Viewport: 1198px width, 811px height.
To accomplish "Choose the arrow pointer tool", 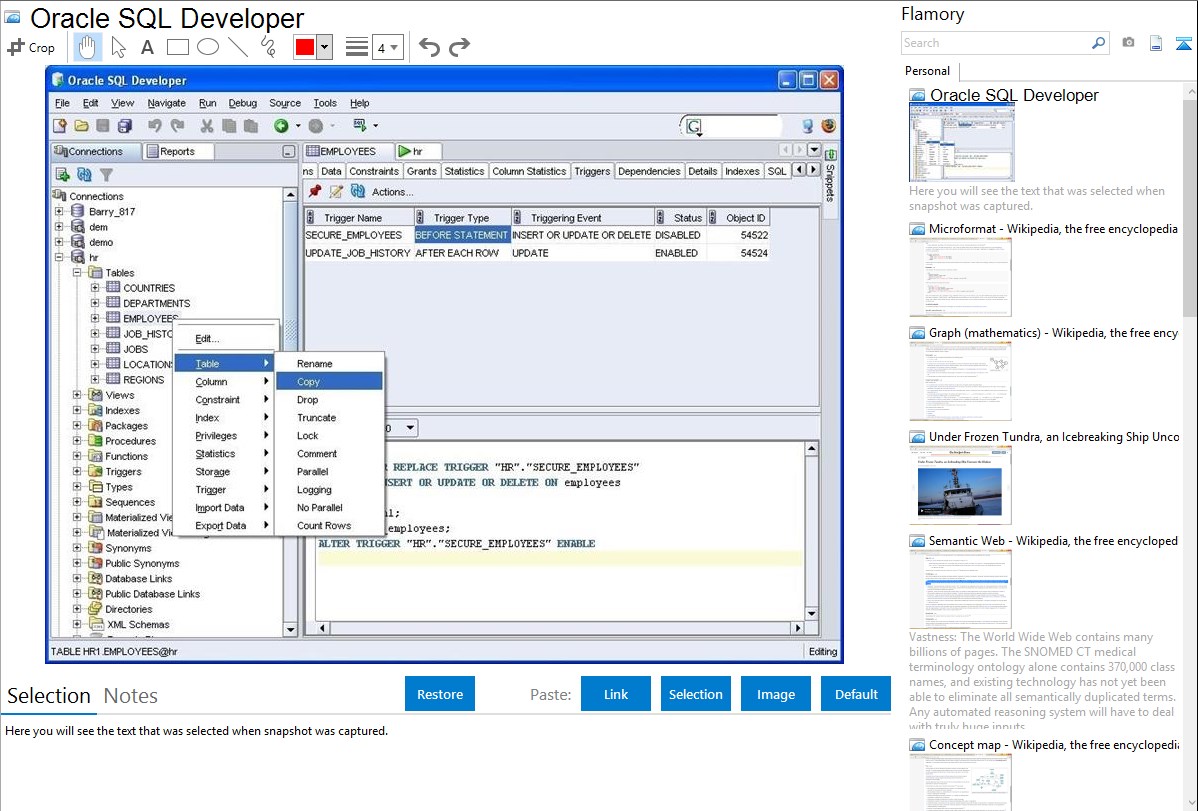I will (x=118, y=47).
